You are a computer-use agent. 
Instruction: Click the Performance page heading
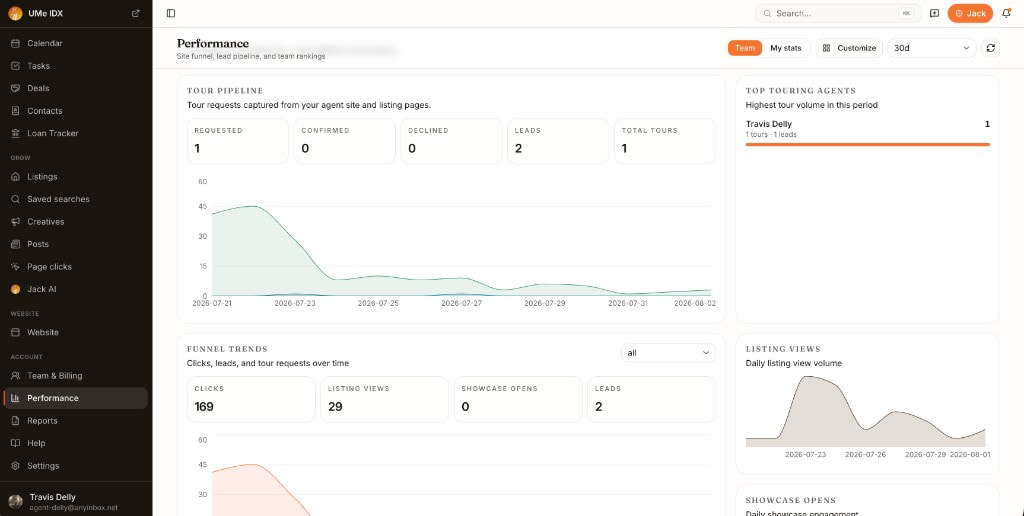click(213, 44)
